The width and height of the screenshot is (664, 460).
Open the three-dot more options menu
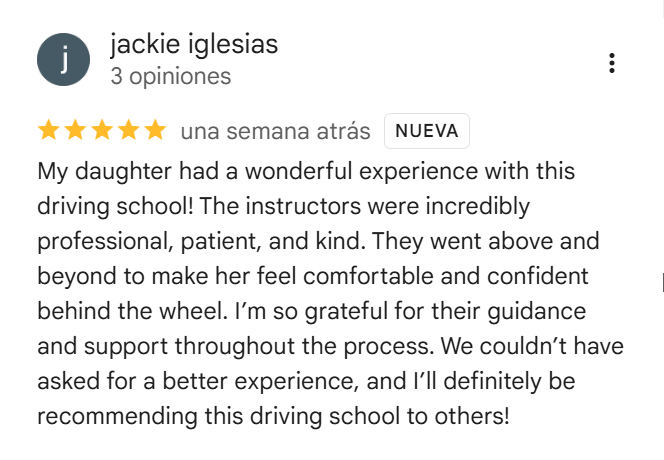click(x=612, y=63)
